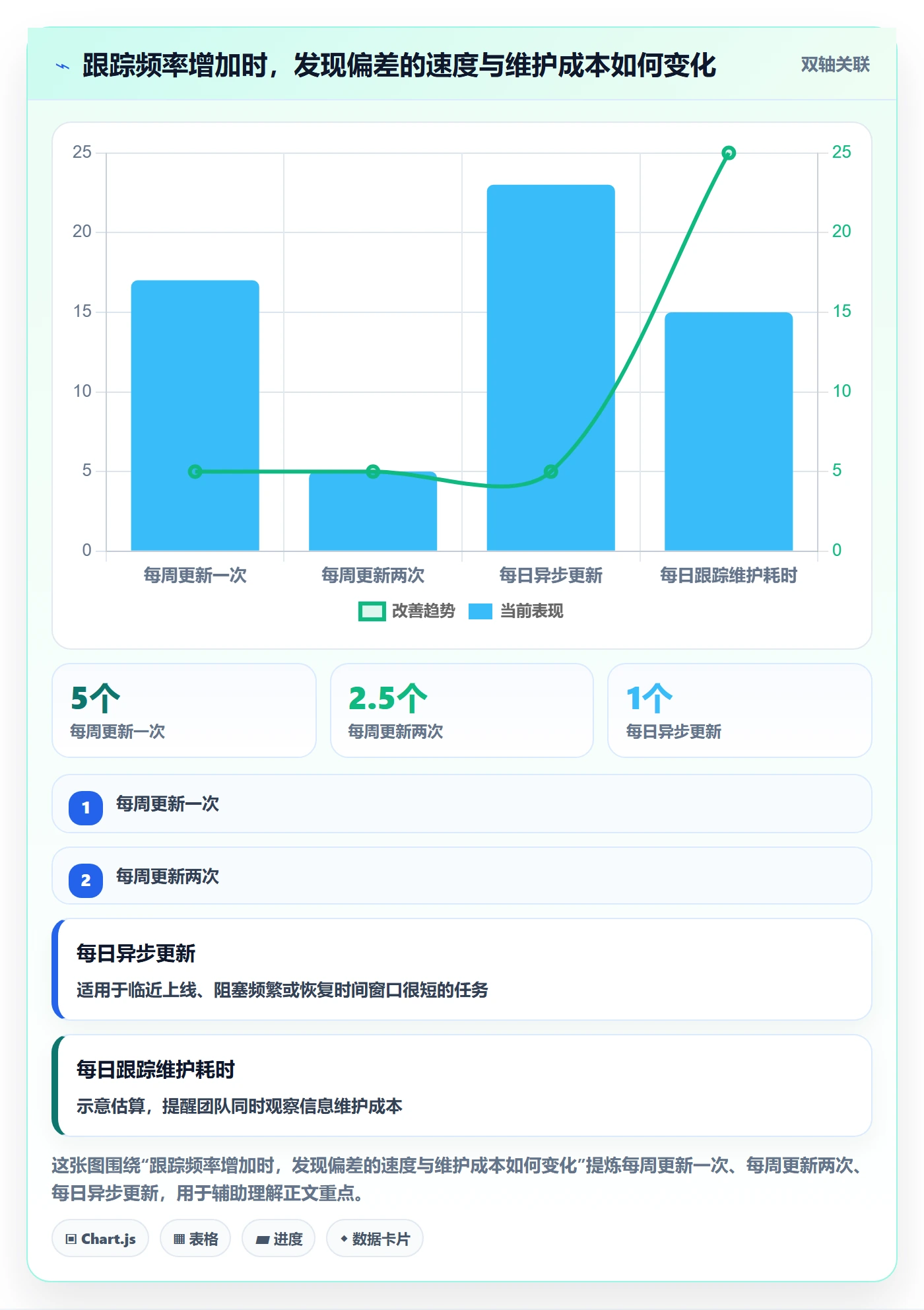924x1310 pixels.
Task: Open the 每日跟踪维护耗时 description card
Action: pyautogui.click(x=462, y=1086)
